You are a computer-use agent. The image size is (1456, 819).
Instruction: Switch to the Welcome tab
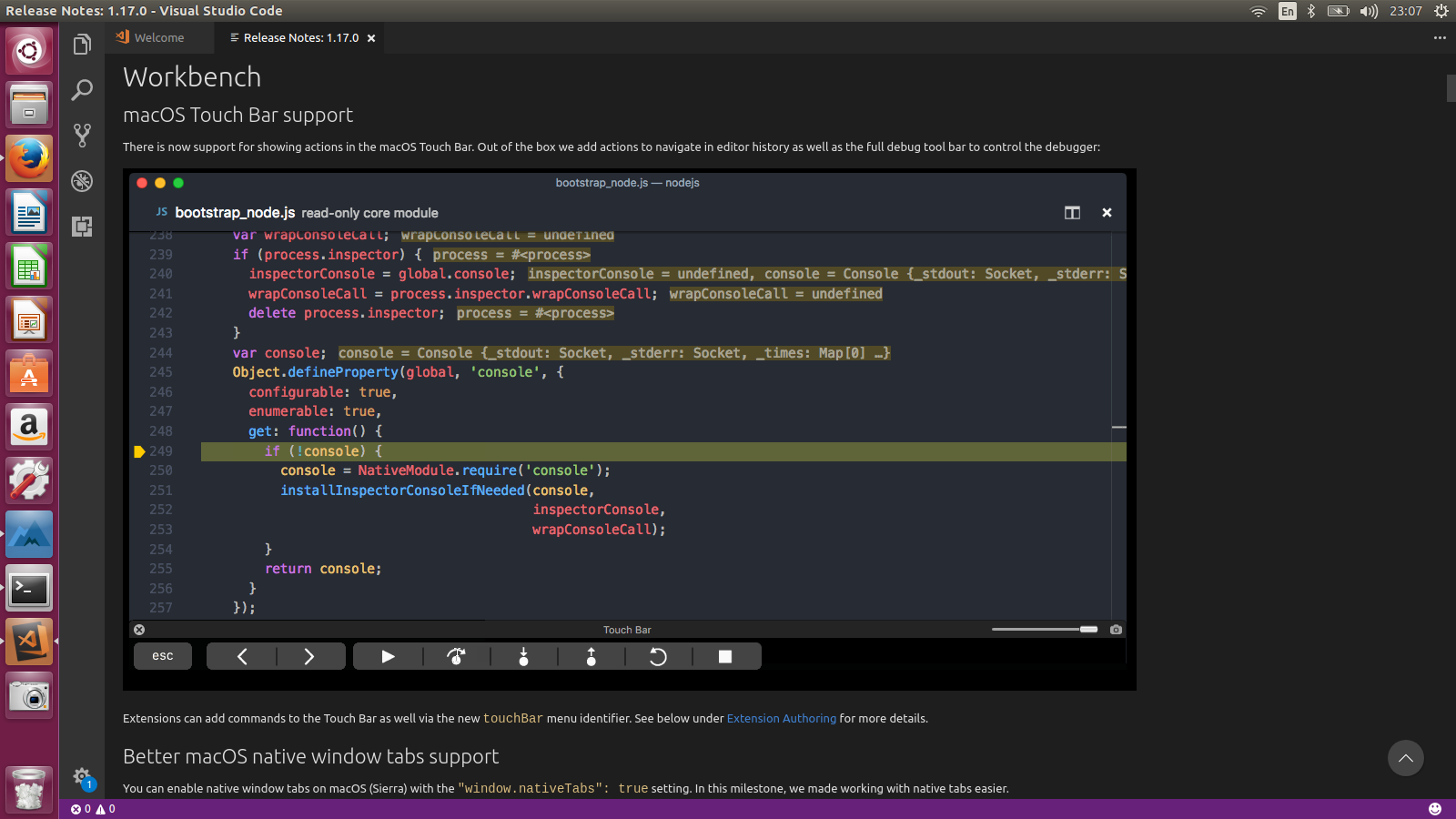click(159, 37)
